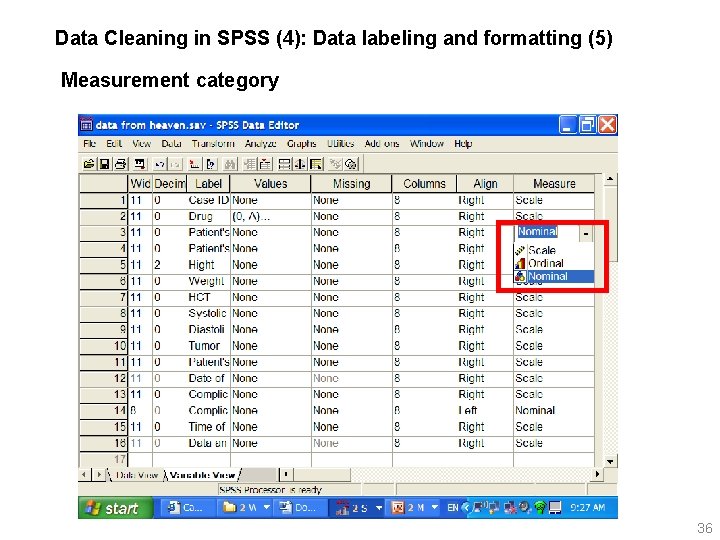Click the 'Nominal' Measure cell in row 14

point(554,410)
